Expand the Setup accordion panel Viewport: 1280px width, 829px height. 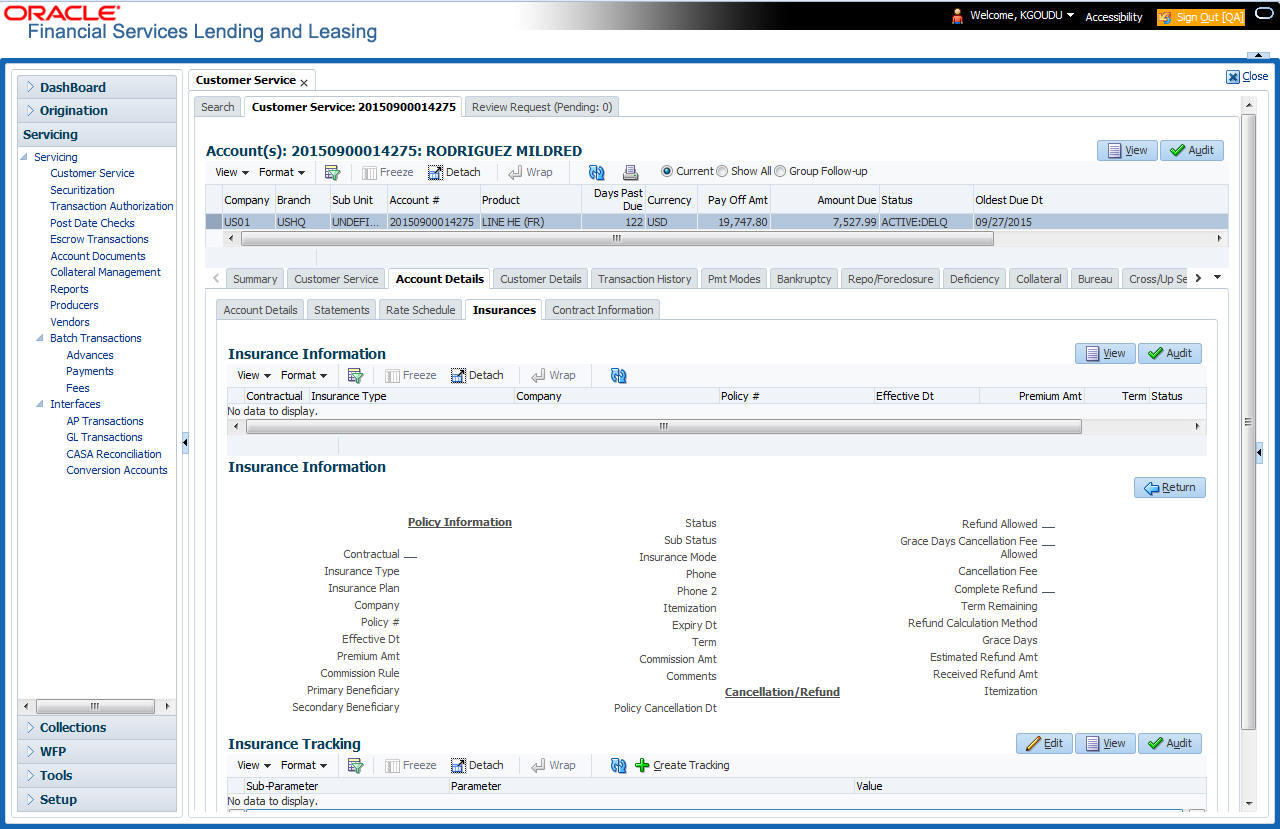(97, 799)
